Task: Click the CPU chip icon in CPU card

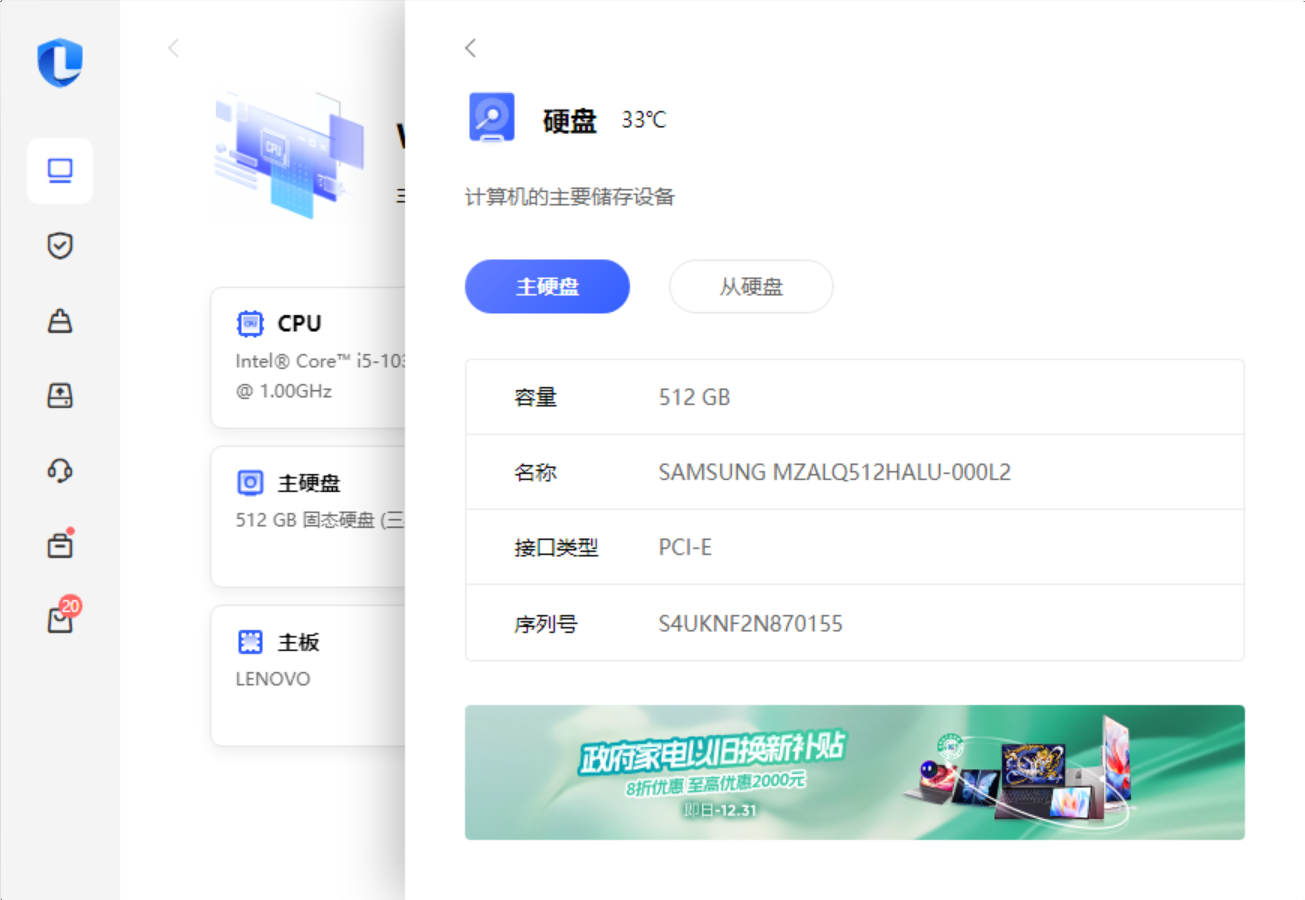Action: [249, 323]
